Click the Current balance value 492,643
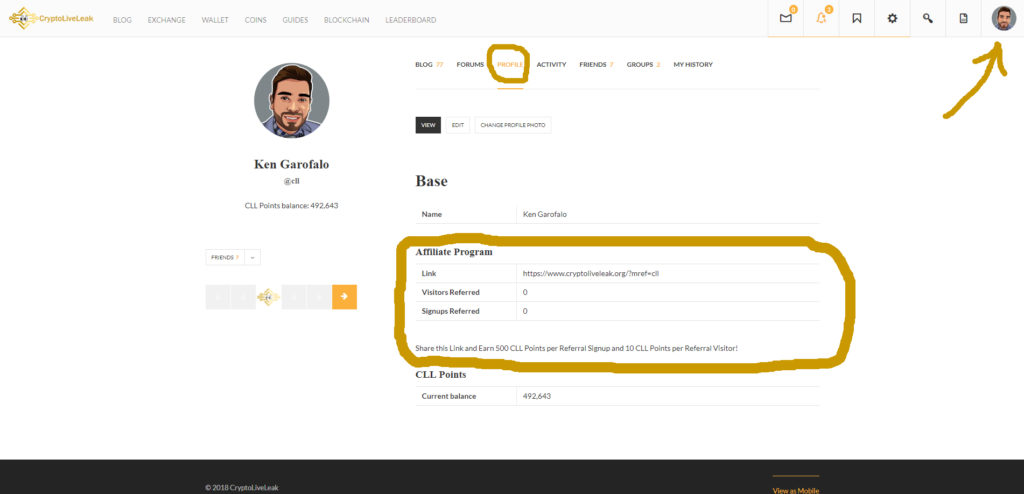 point(537,396)
